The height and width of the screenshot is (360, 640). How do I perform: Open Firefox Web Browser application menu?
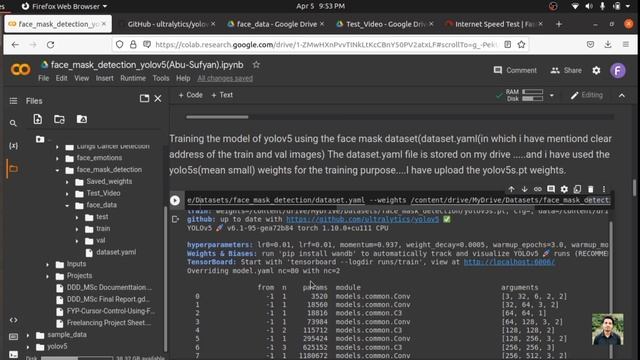click(64, 6)
